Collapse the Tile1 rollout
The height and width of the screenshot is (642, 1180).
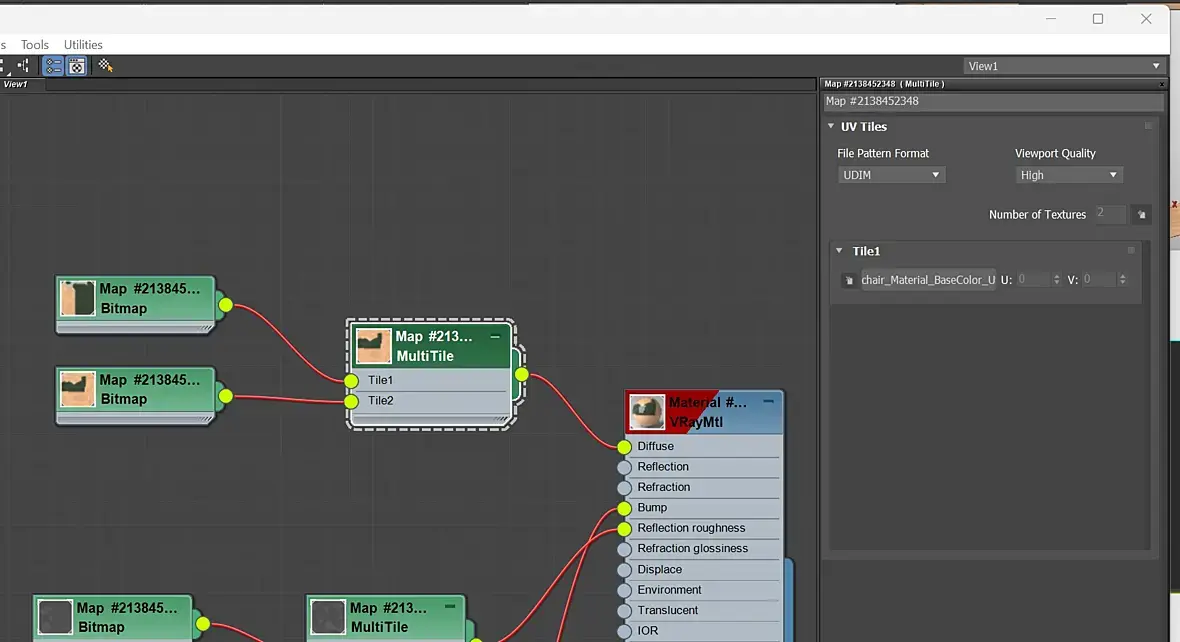(x=839, y=251)
